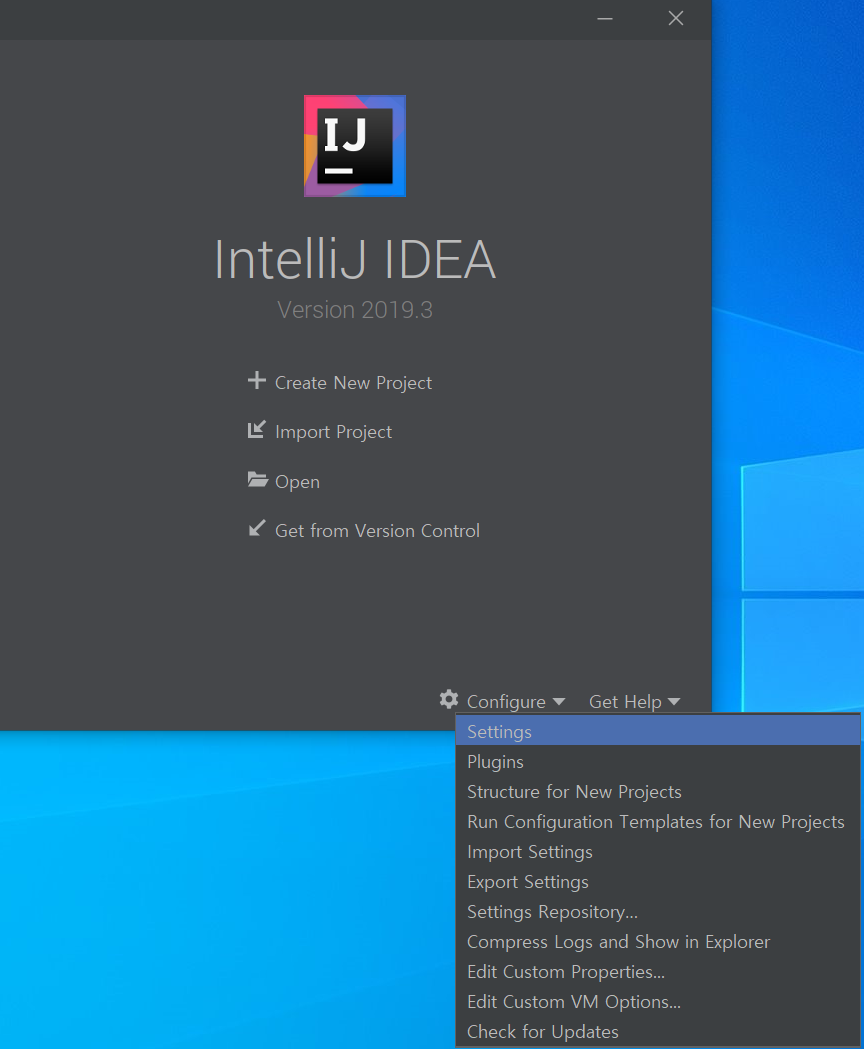The image size is (864, 1049).
Task: Close the IntelliJ IDEA welcome window
Action: coord(676,19)
